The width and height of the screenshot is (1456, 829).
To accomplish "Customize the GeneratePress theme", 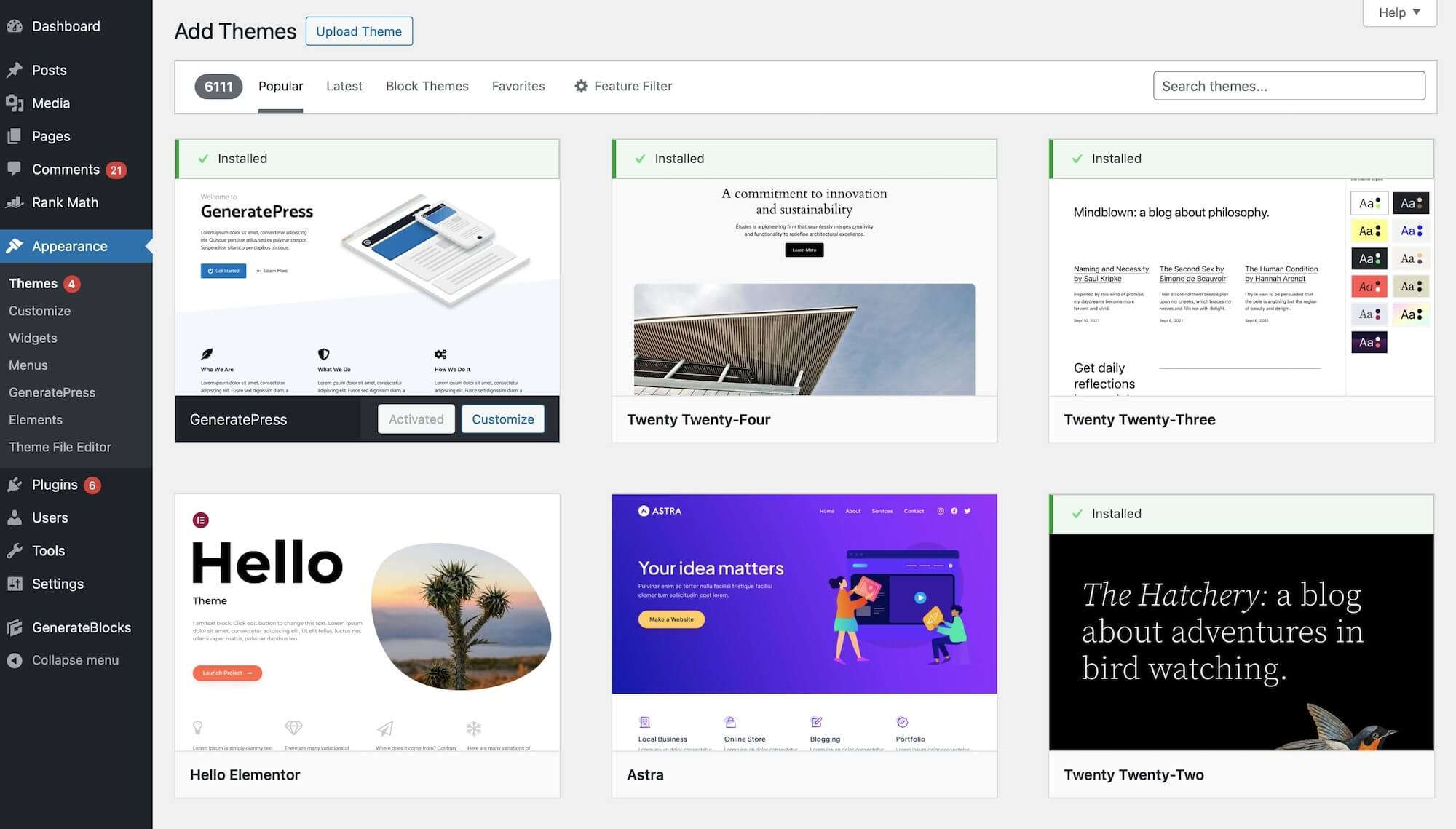I will 502,419.
